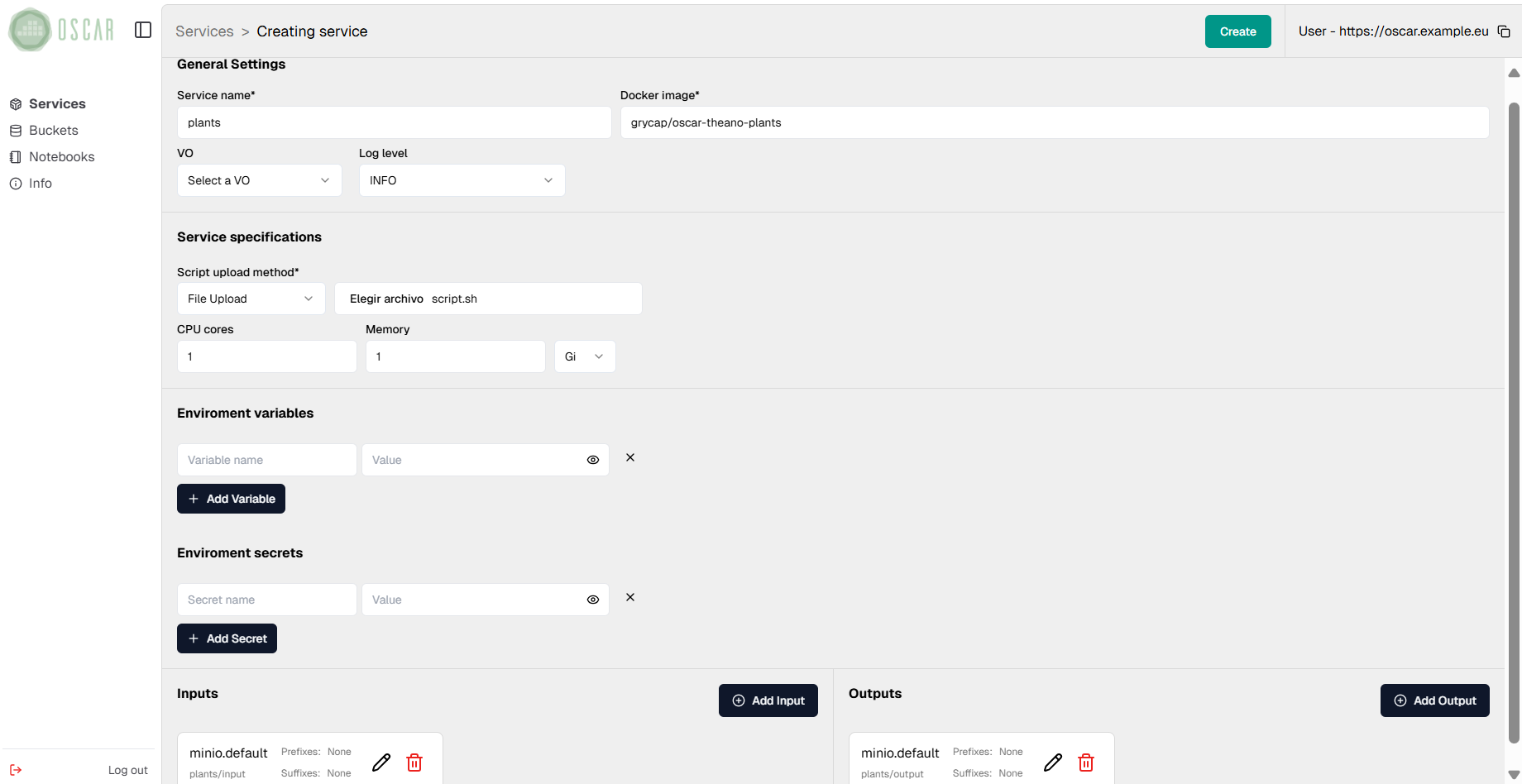Show the environment variable value
Viewport: 1522px width, 784px height.
tap(593, 460)
